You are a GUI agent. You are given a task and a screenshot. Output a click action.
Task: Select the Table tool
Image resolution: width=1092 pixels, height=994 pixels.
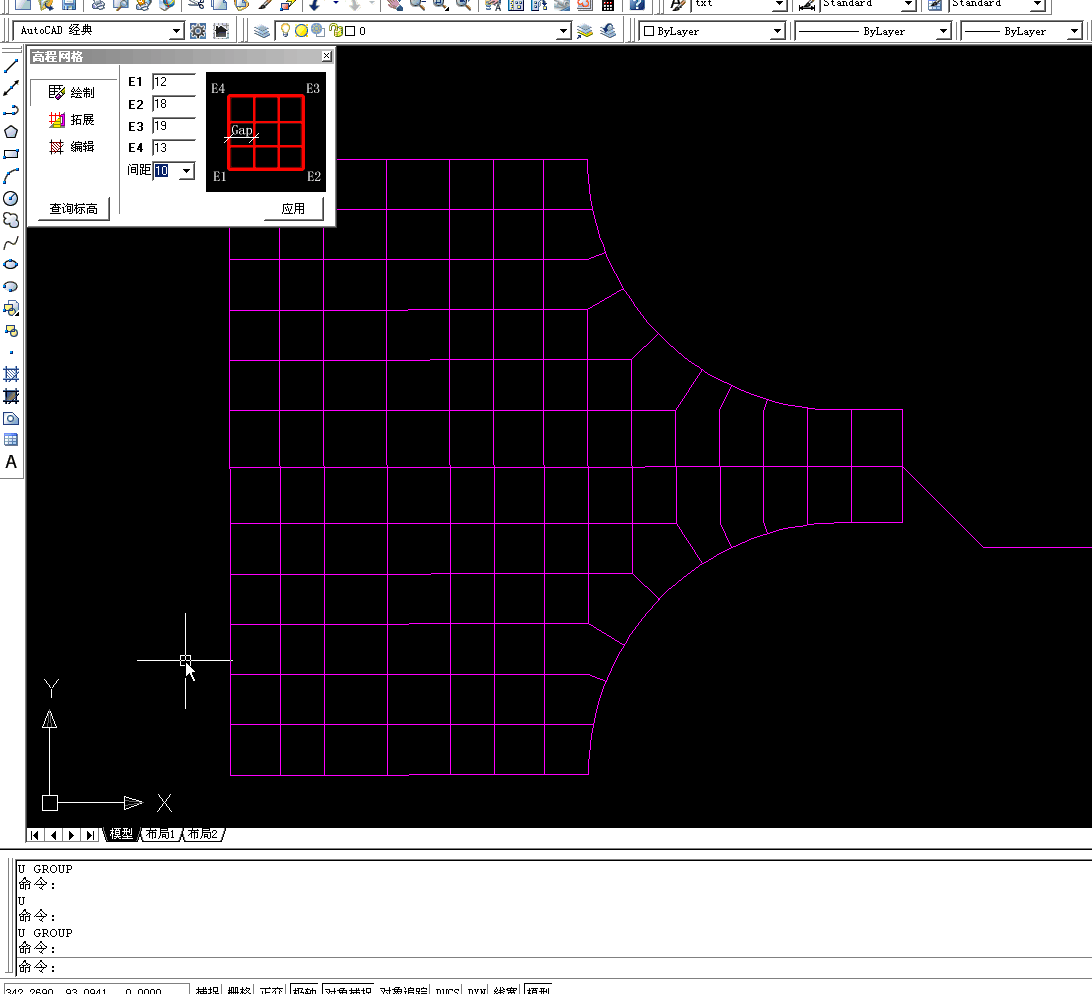pyautogui.click(x=11, y=440)
